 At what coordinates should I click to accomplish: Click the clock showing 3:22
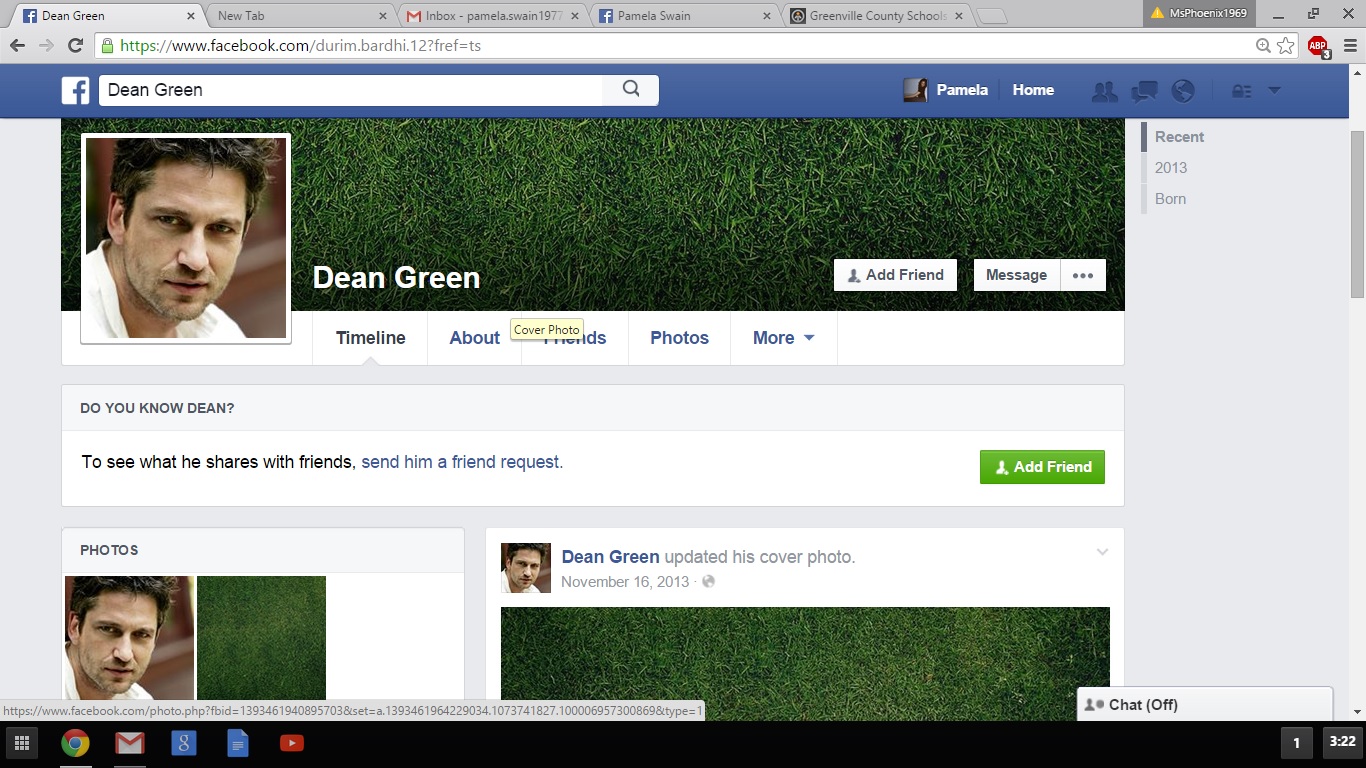click(x=1342, y=742)
